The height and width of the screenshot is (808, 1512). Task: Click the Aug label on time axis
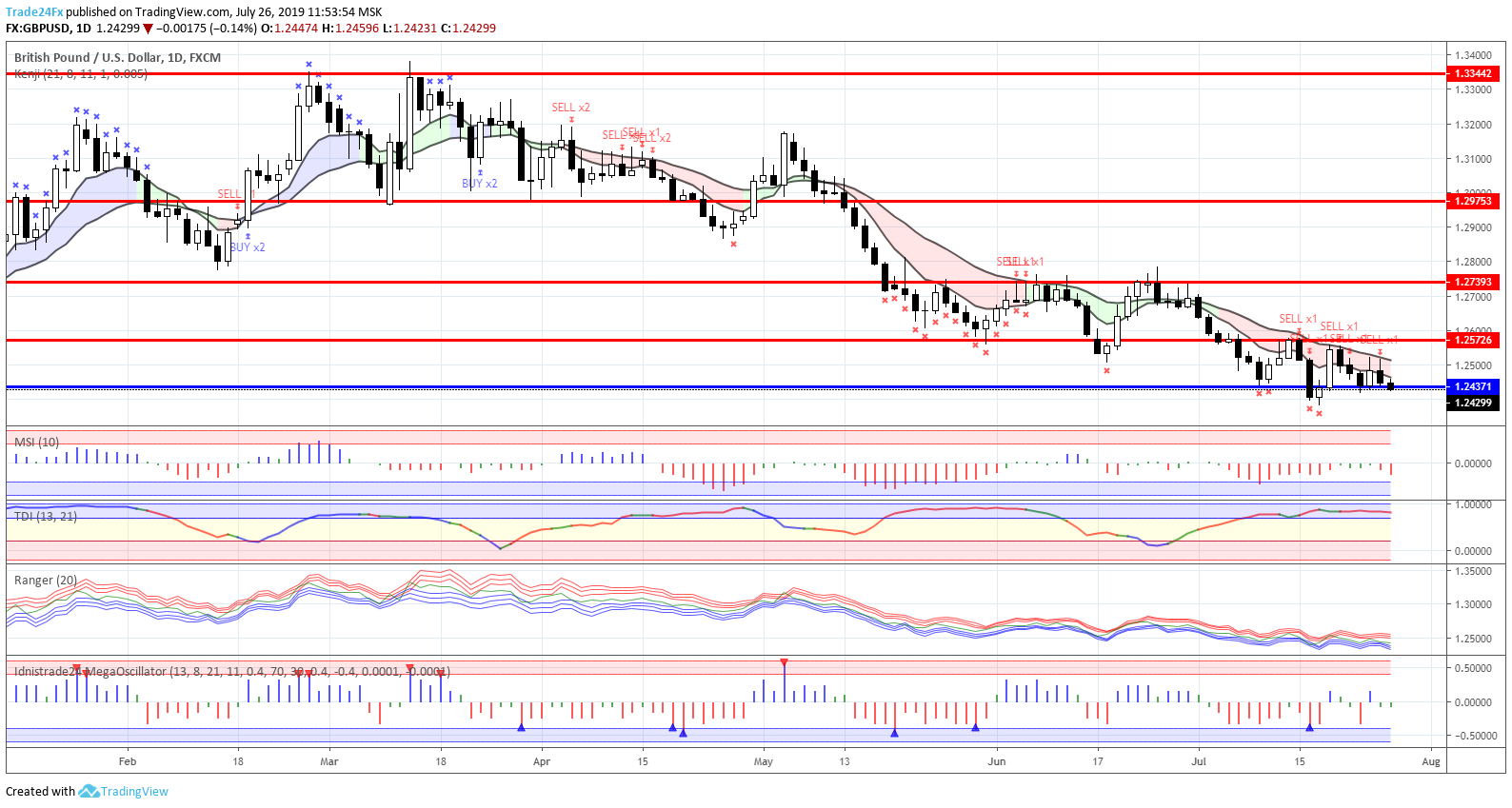pos(1431,761)
